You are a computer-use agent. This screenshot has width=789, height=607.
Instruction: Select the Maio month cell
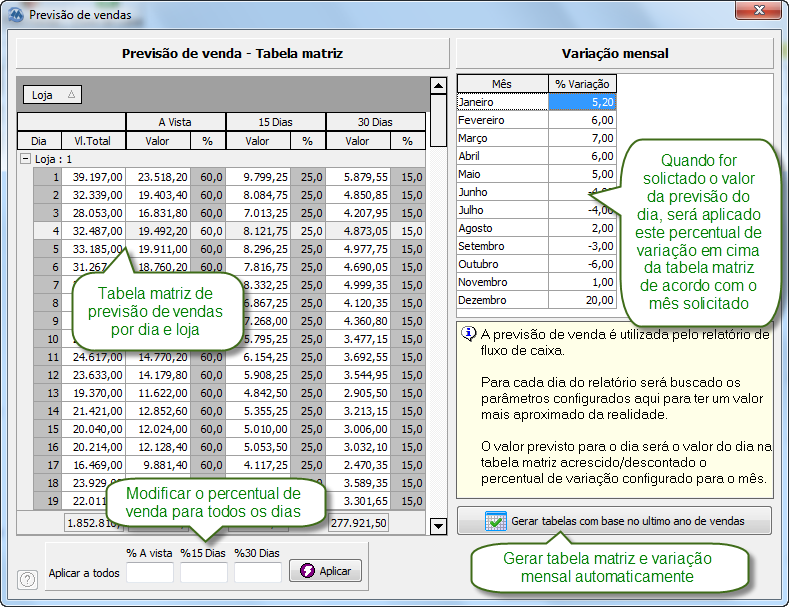[x=502, y=174]
